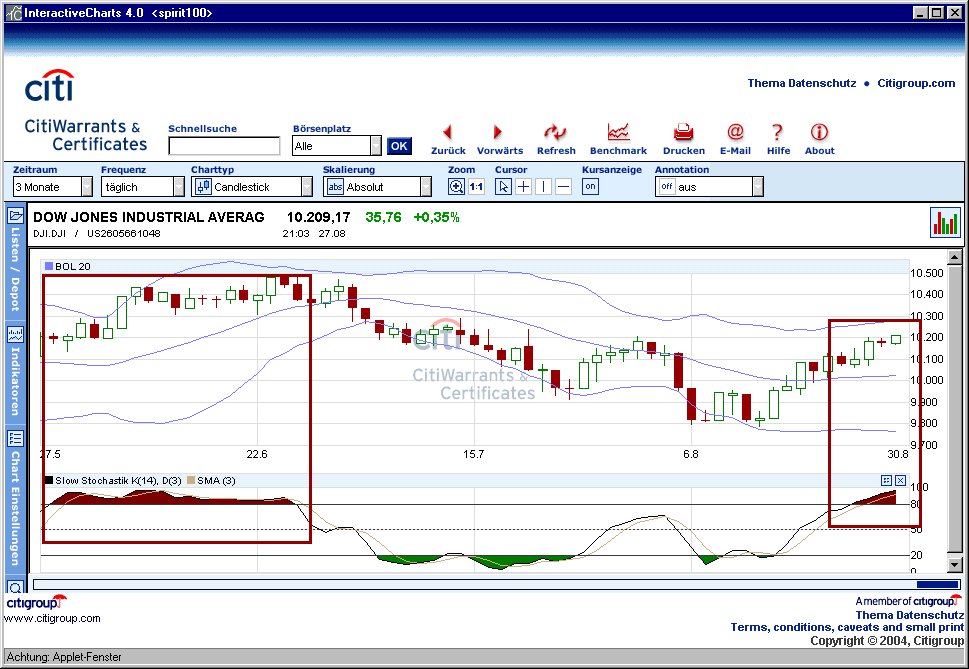Click Chart Einstellungen vertical tab
This screenshot has height=669, width=969.
(15, 508)
